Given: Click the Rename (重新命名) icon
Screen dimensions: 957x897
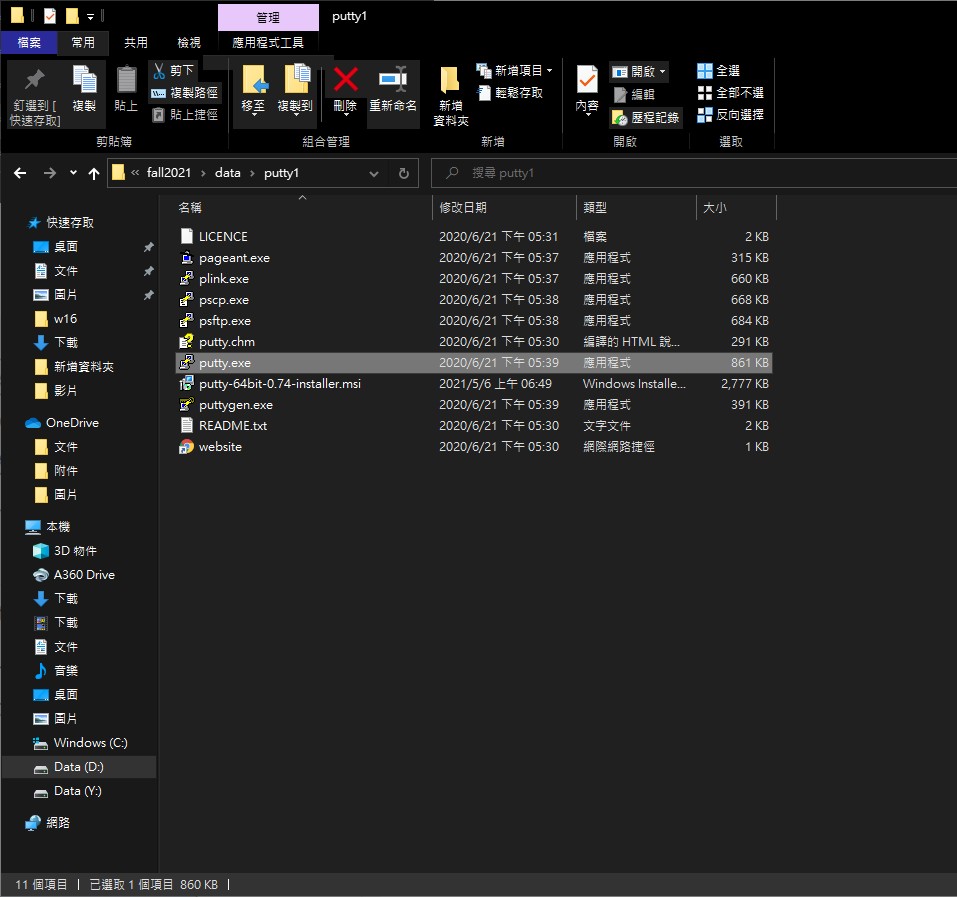Looking at the screenshot, I should coord(393,80).
